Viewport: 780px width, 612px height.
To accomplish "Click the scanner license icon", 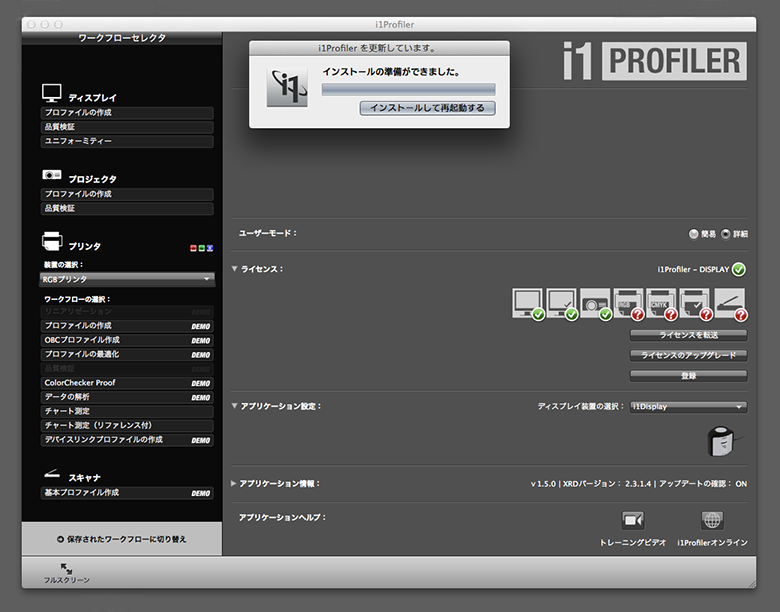I will [x=731, y=302].
